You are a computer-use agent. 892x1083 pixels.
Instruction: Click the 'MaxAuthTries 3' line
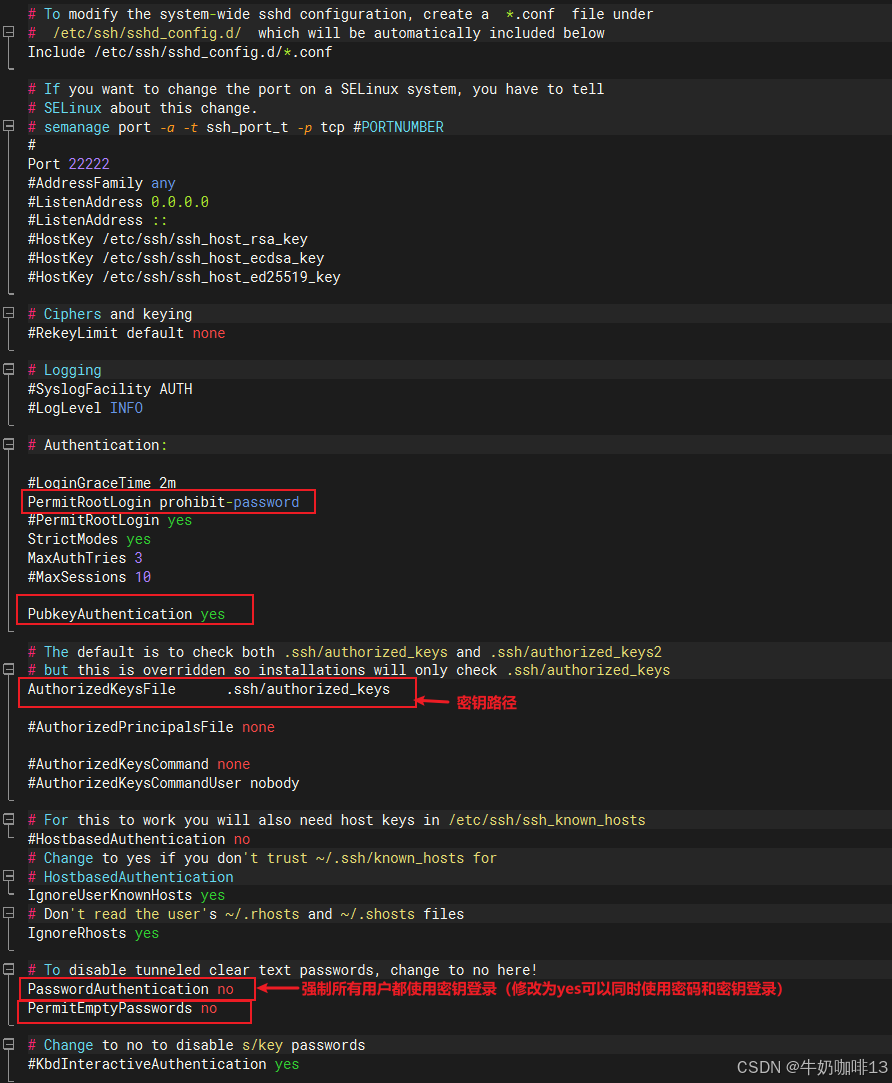[x=85, y=557]
